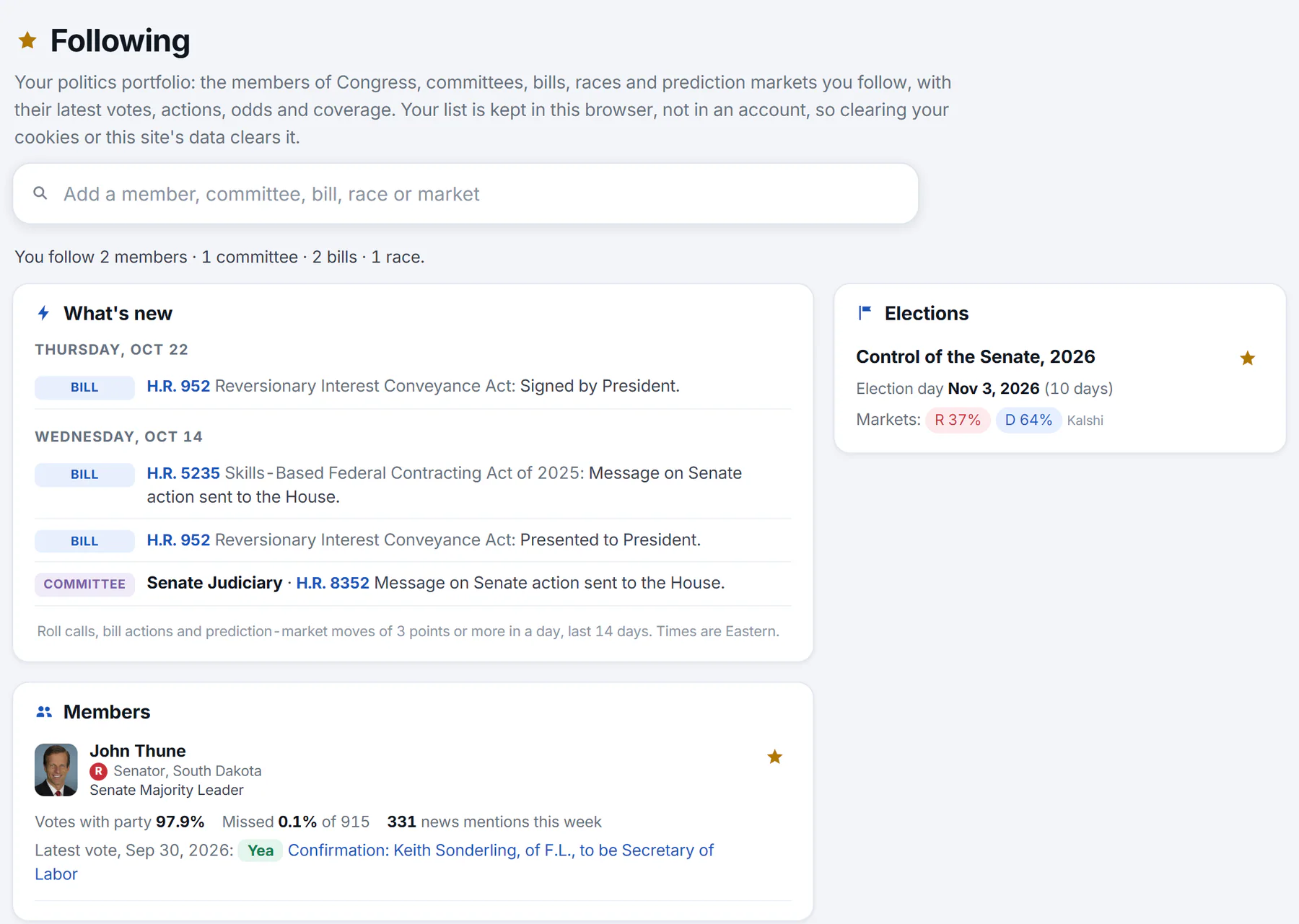1299x924 pixels.
Task: Unfollow John Thune with the star
Action: (x=774, y=757)
